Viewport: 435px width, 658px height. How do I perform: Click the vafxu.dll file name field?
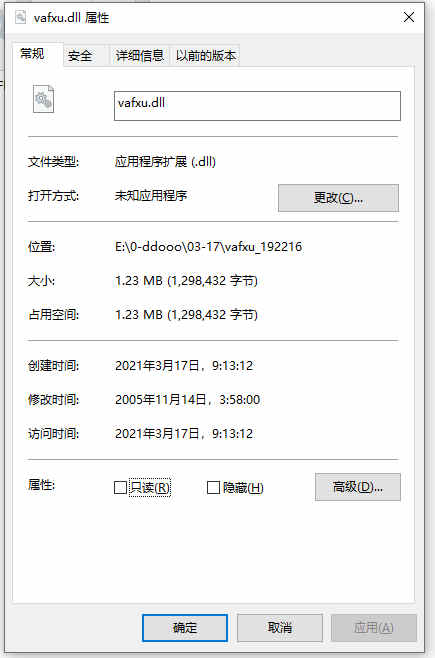257,106
